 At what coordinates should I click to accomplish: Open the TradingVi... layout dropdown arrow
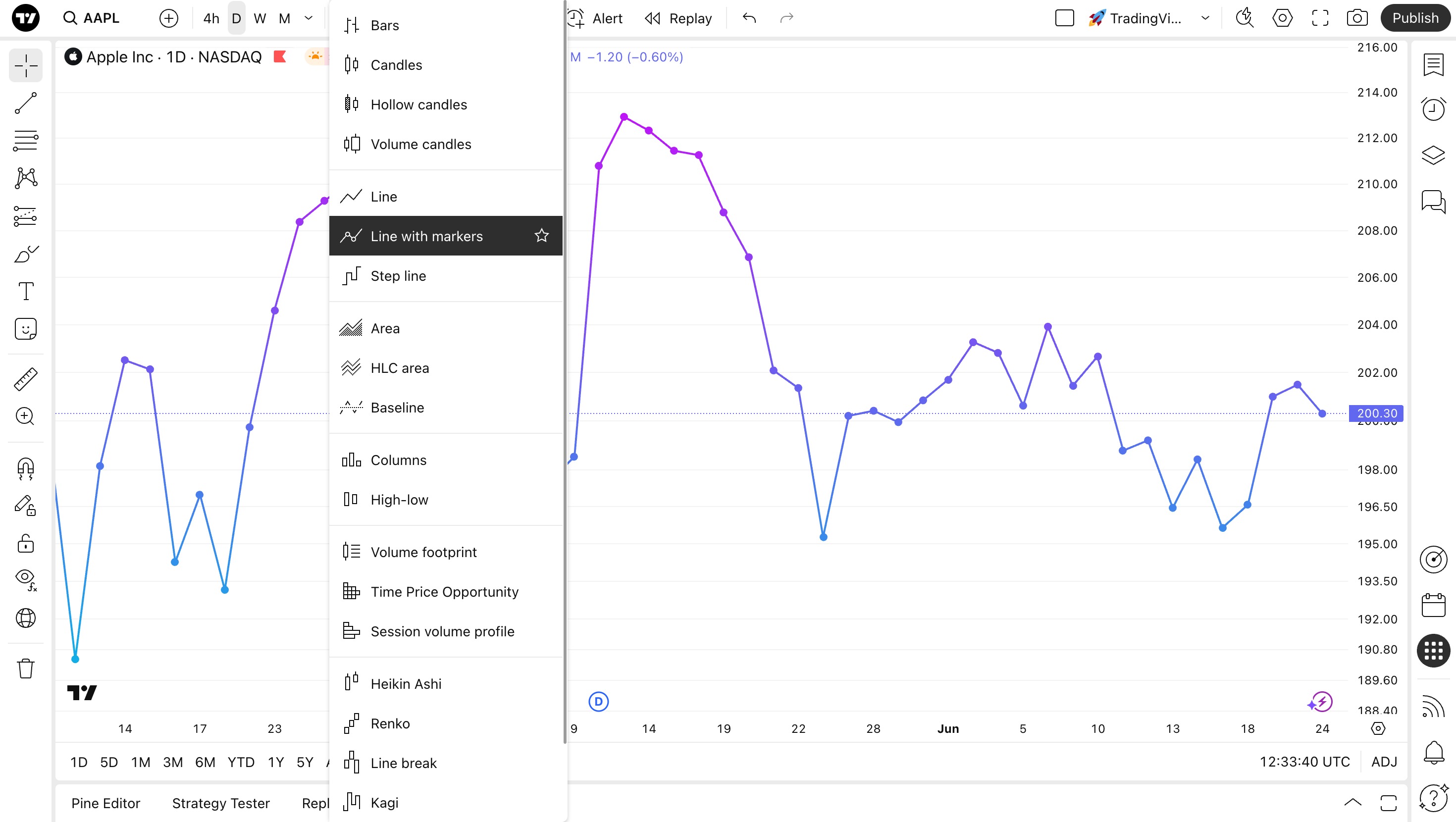[x=1205, y=18]
